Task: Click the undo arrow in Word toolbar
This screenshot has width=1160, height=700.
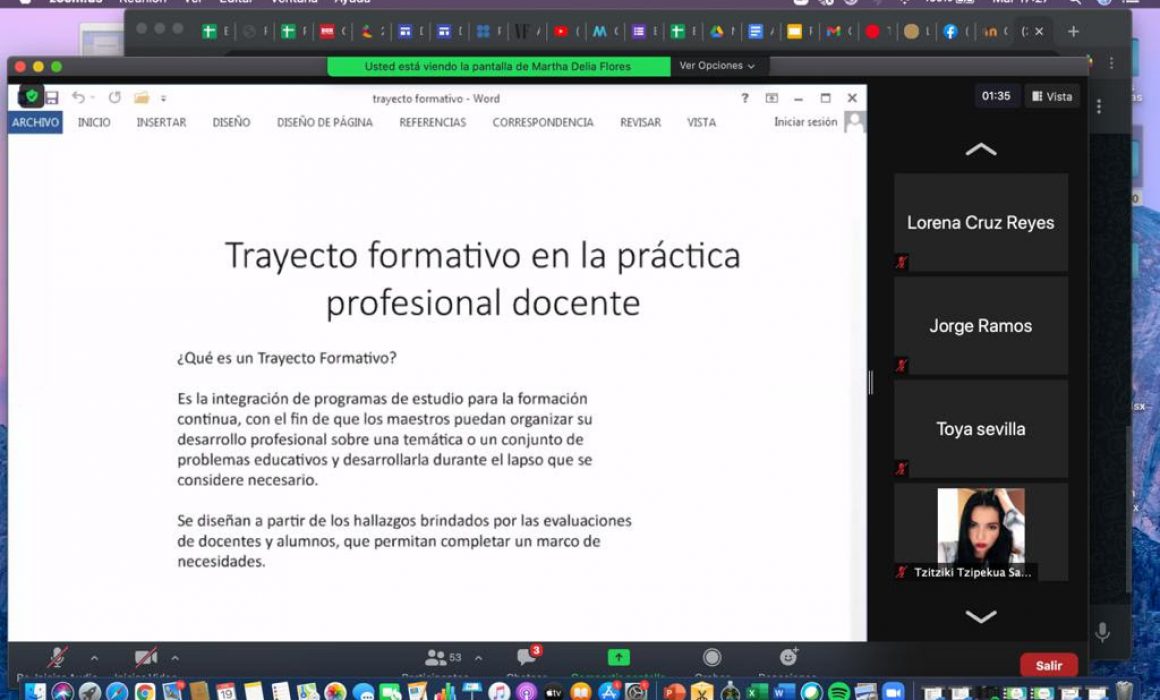Action: 78,97
